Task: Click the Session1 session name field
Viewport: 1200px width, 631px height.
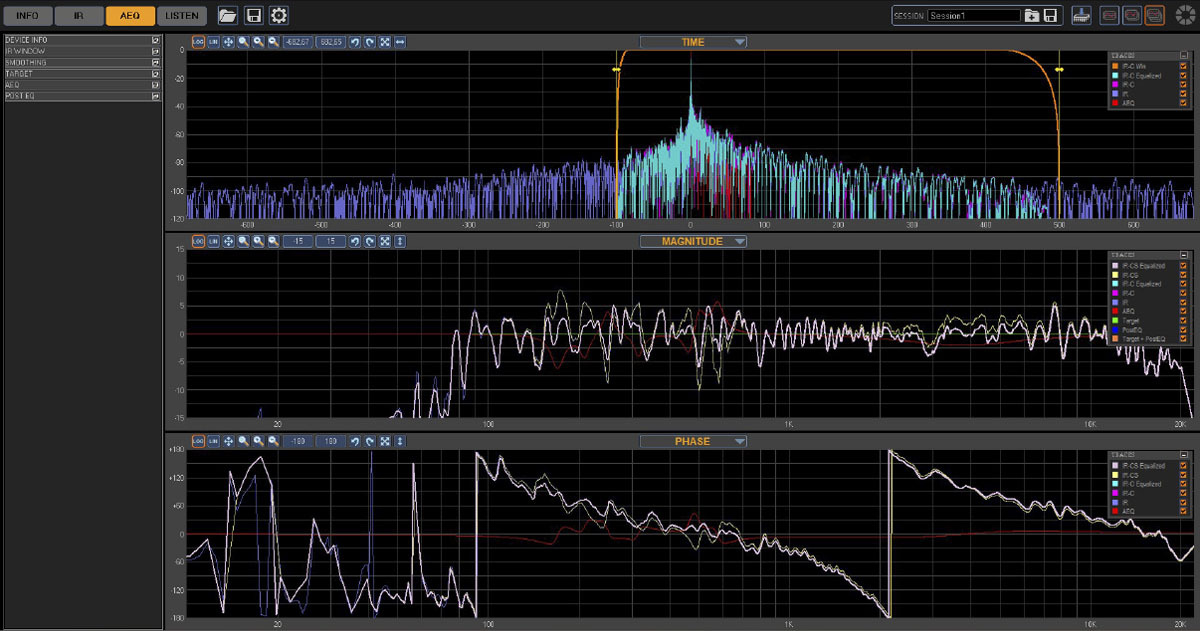Action: coord(974,16)
